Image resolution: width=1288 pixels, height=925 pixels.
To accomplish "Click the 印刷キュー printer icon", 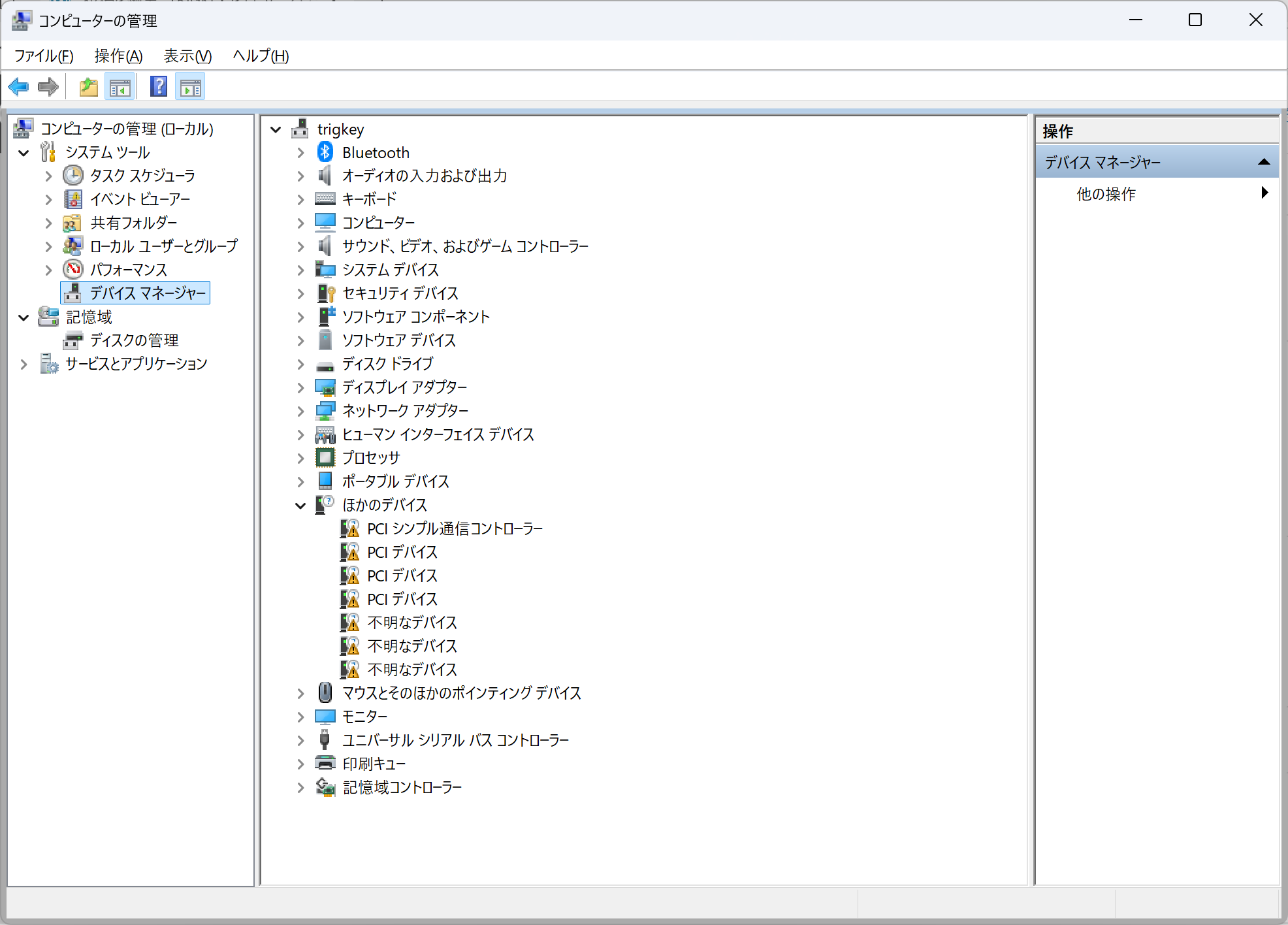I will coord(325,763).
